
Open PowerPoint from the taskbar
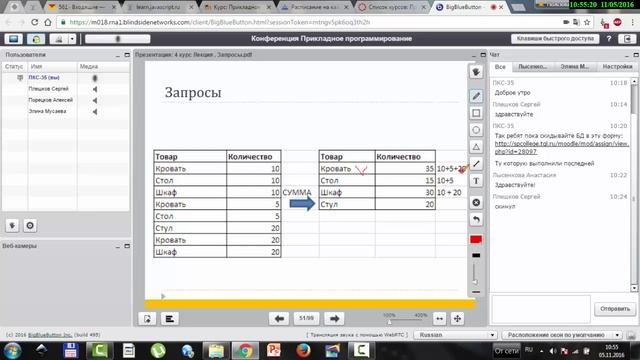pos(273,351)
